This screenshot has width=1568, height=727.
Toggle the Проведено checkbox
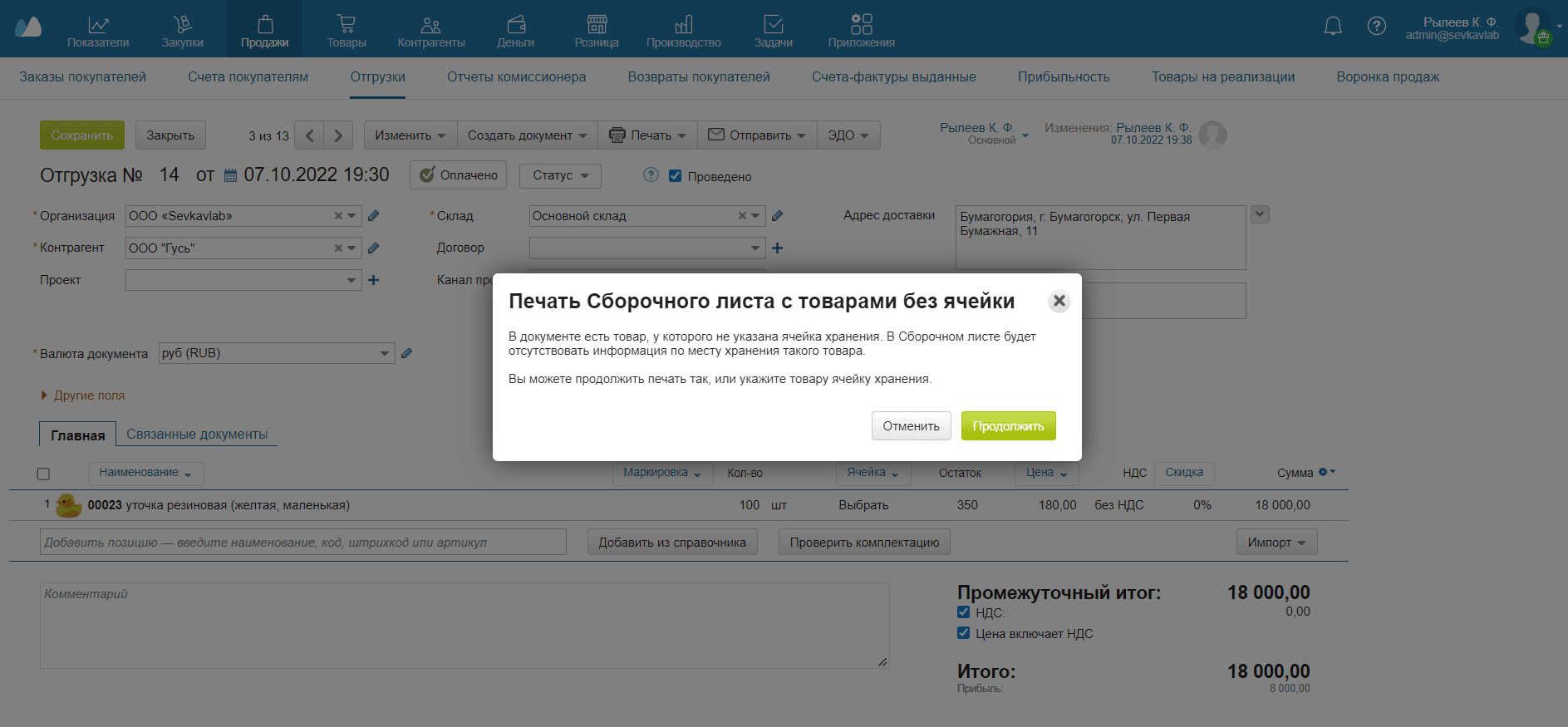675,176
